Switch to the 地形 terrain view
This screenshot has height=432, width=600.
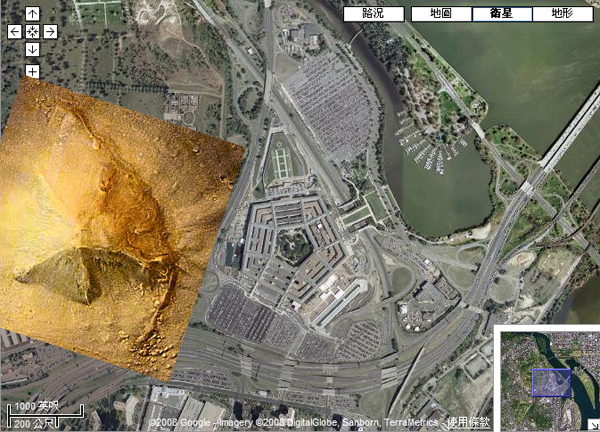pyautogui.click(x=561, y=14)
